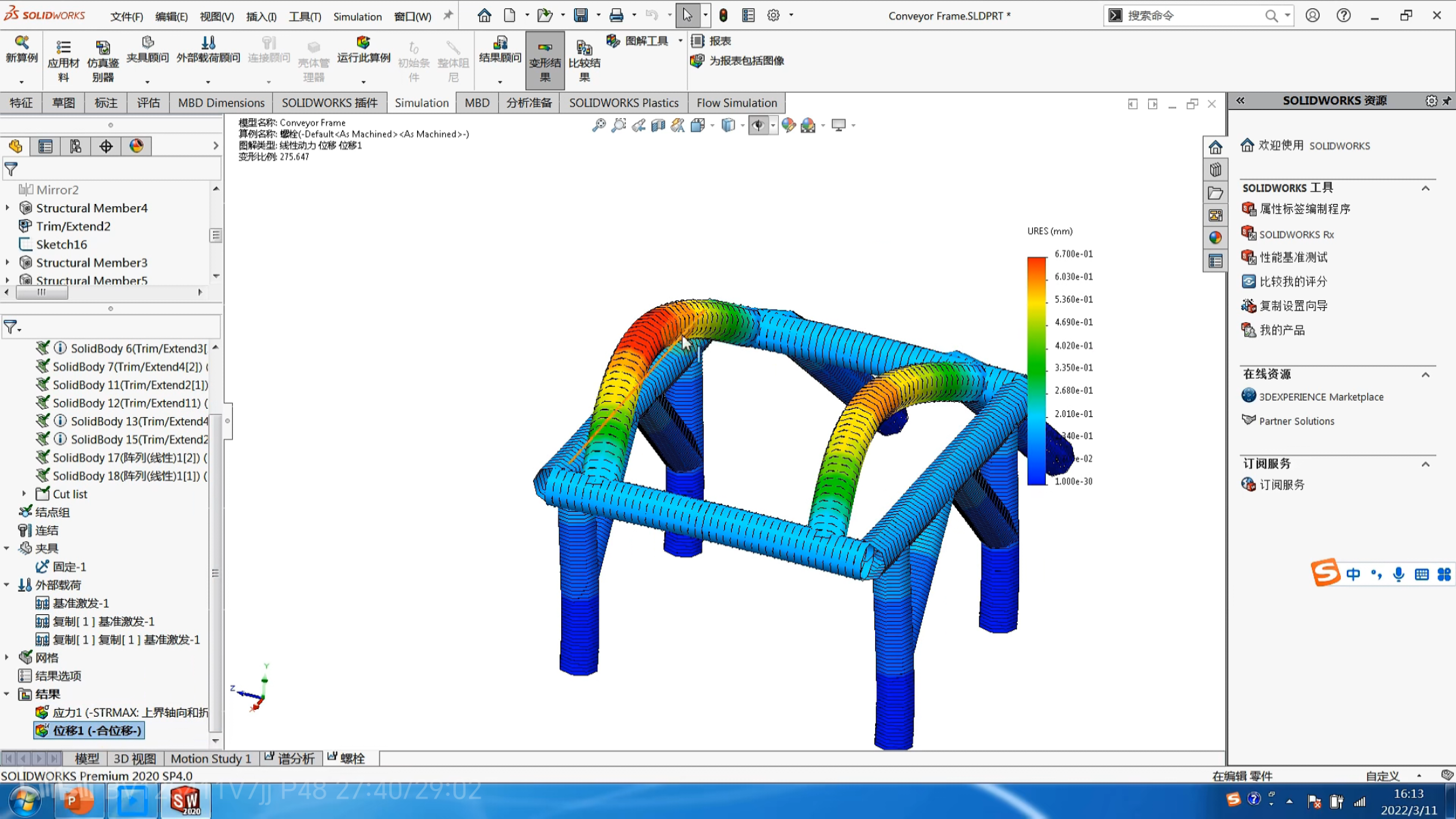Screen dimensions: 1456x819
Task: Open Results Advisor (结果顾问)
Action: (x=500, y=51)
